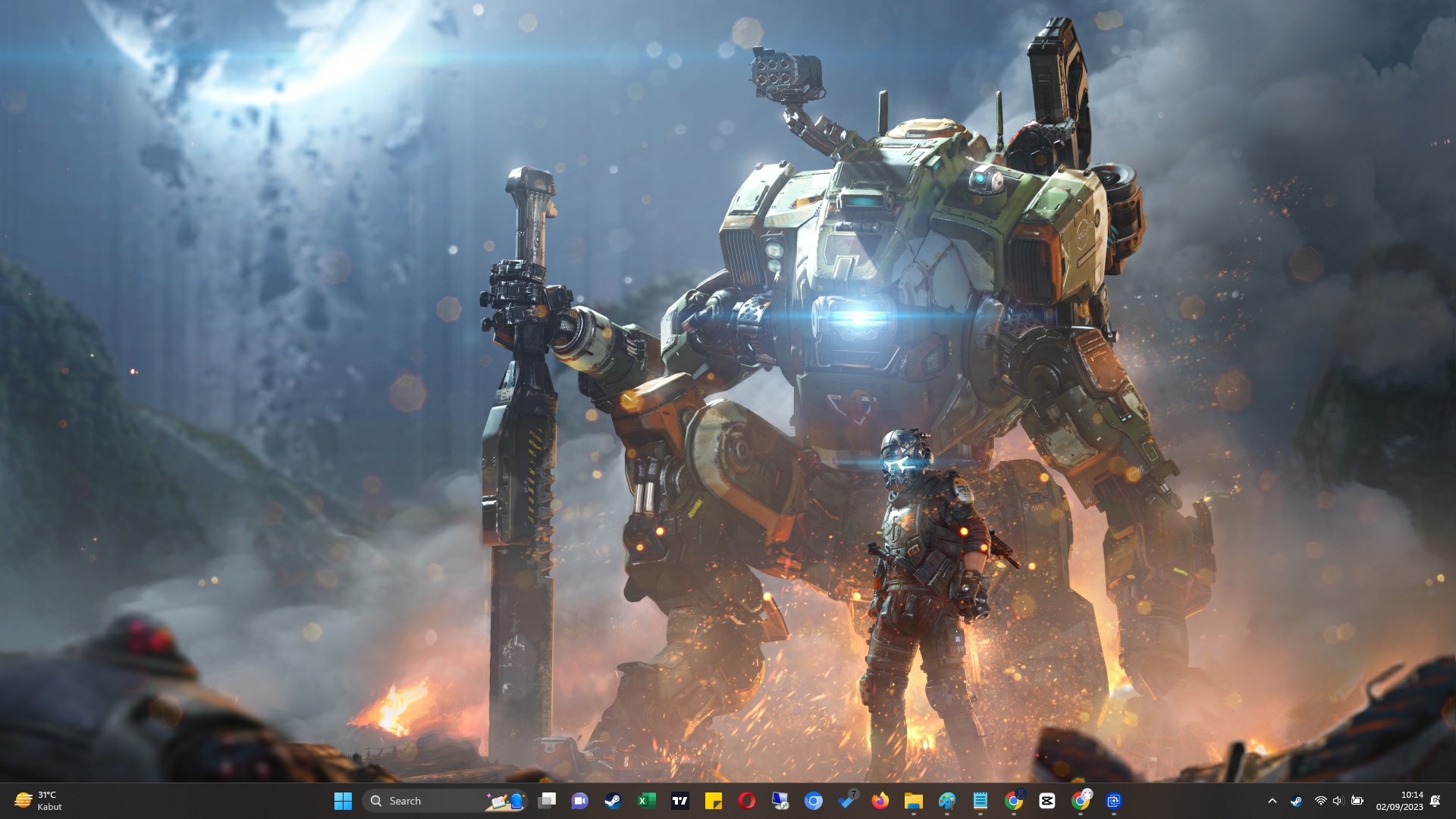
Task: Switch to the Notepad window icon
Action: tap(980, 801)
